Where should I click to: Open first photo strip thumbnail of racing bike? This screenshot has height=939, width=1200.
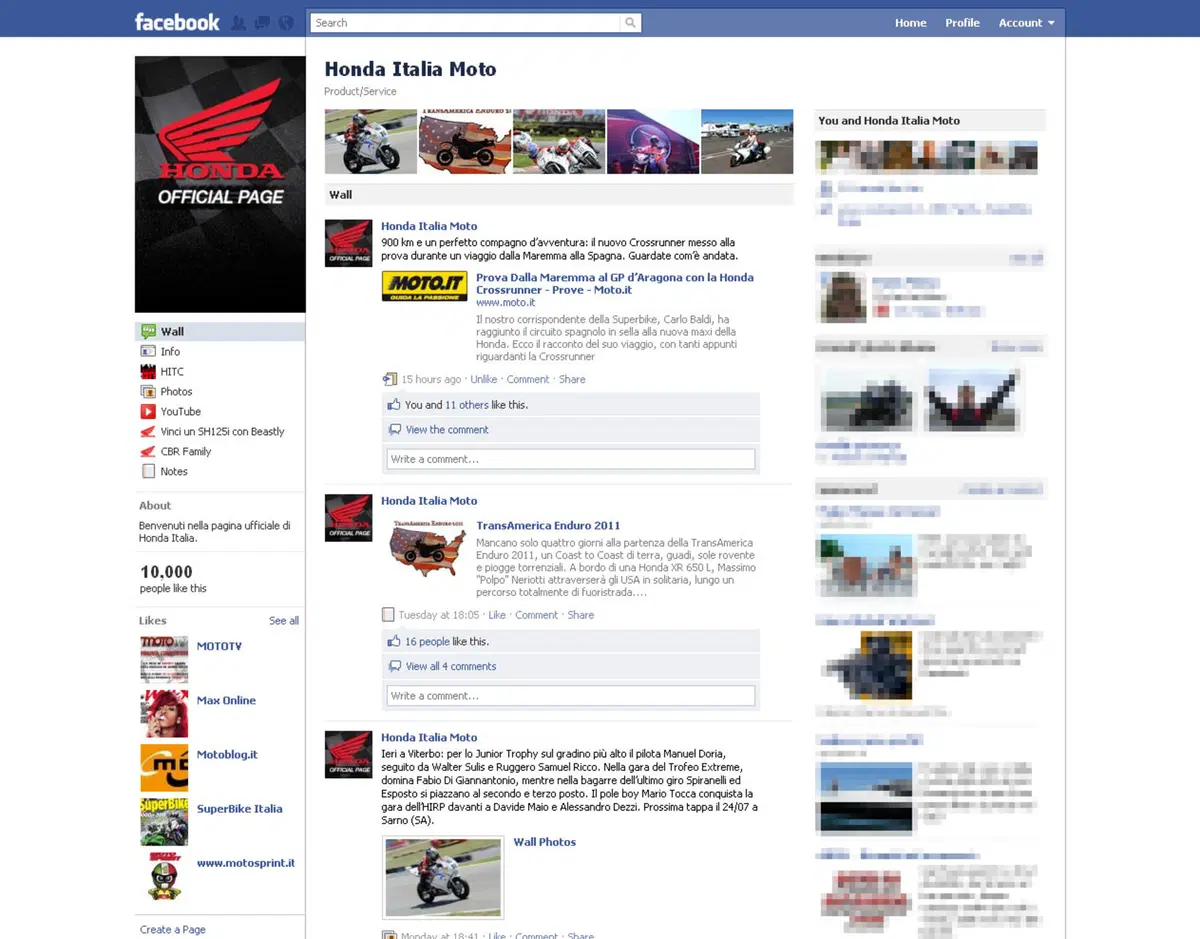[371, 141]
